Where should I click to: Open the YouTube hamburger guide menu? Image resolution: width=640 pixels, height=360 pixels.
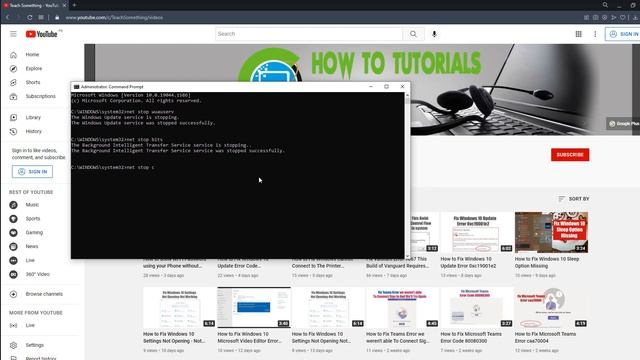click(x=13, y=34)
